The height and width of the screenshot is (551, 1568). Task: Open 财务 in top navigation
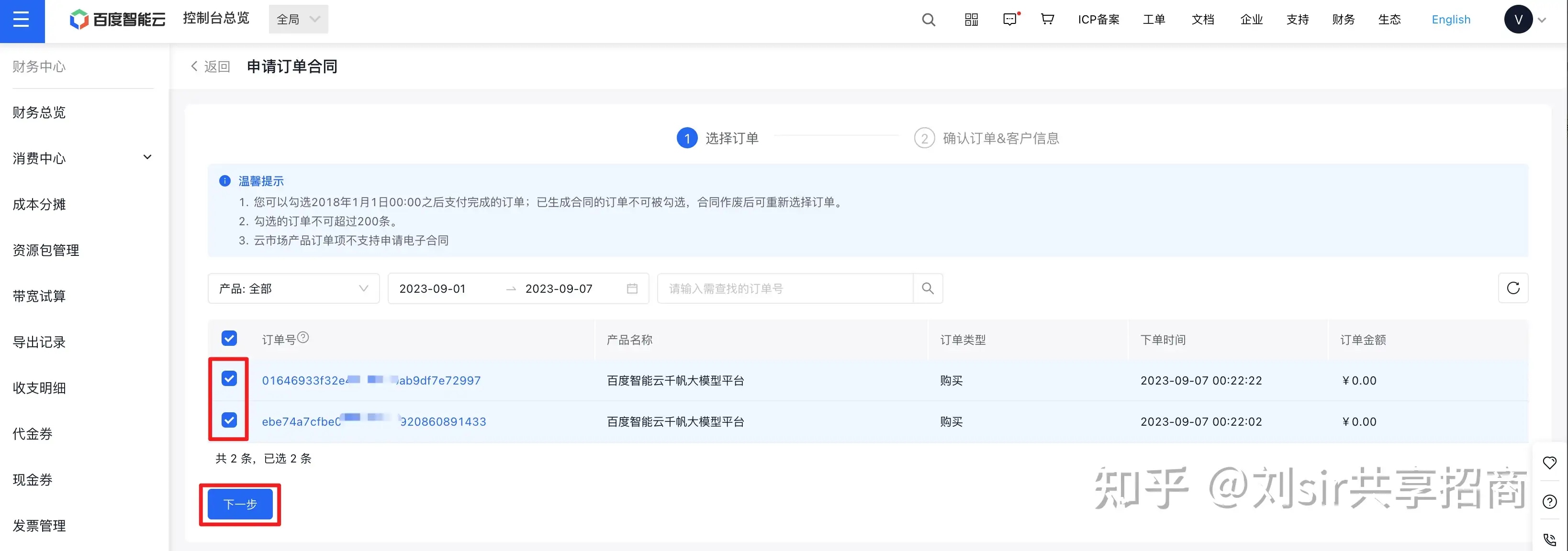pos(1343,20)
